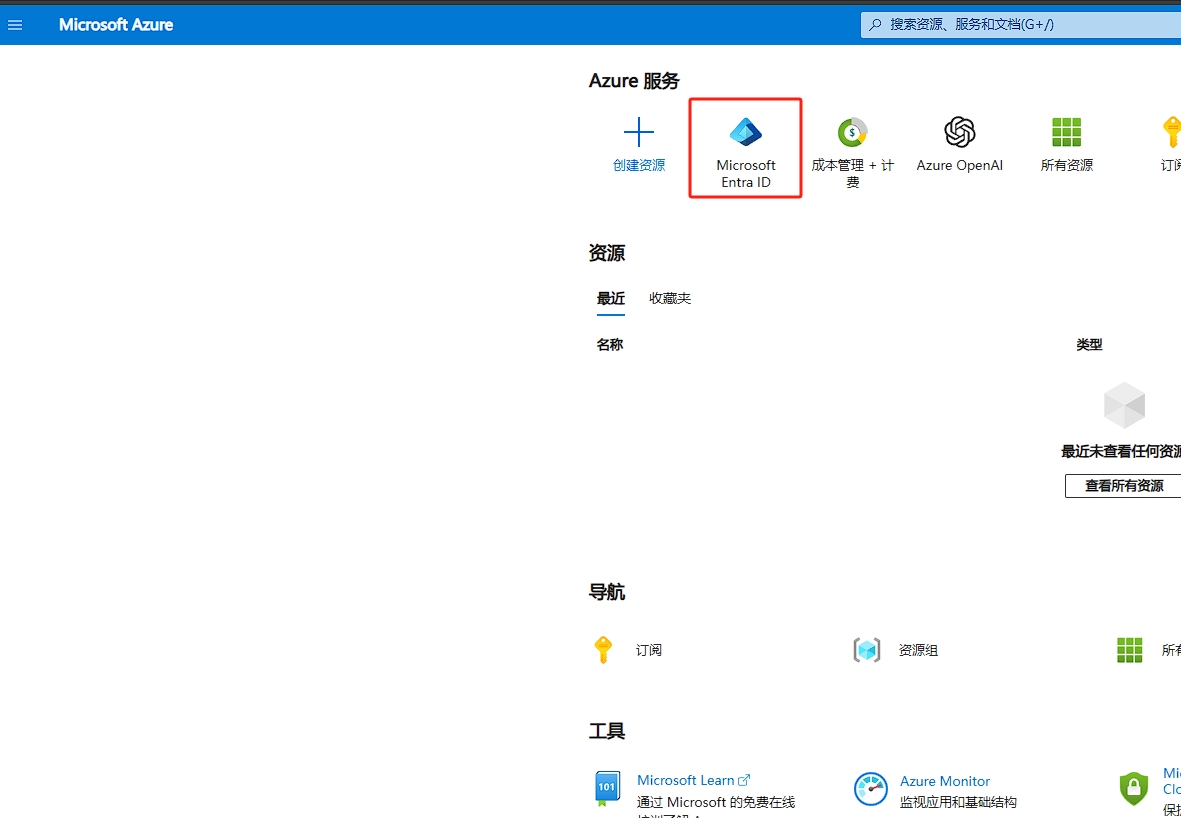1181x818 pixels.
Task: Open the Azure Monitor link
Action: (x=945, y=781)
